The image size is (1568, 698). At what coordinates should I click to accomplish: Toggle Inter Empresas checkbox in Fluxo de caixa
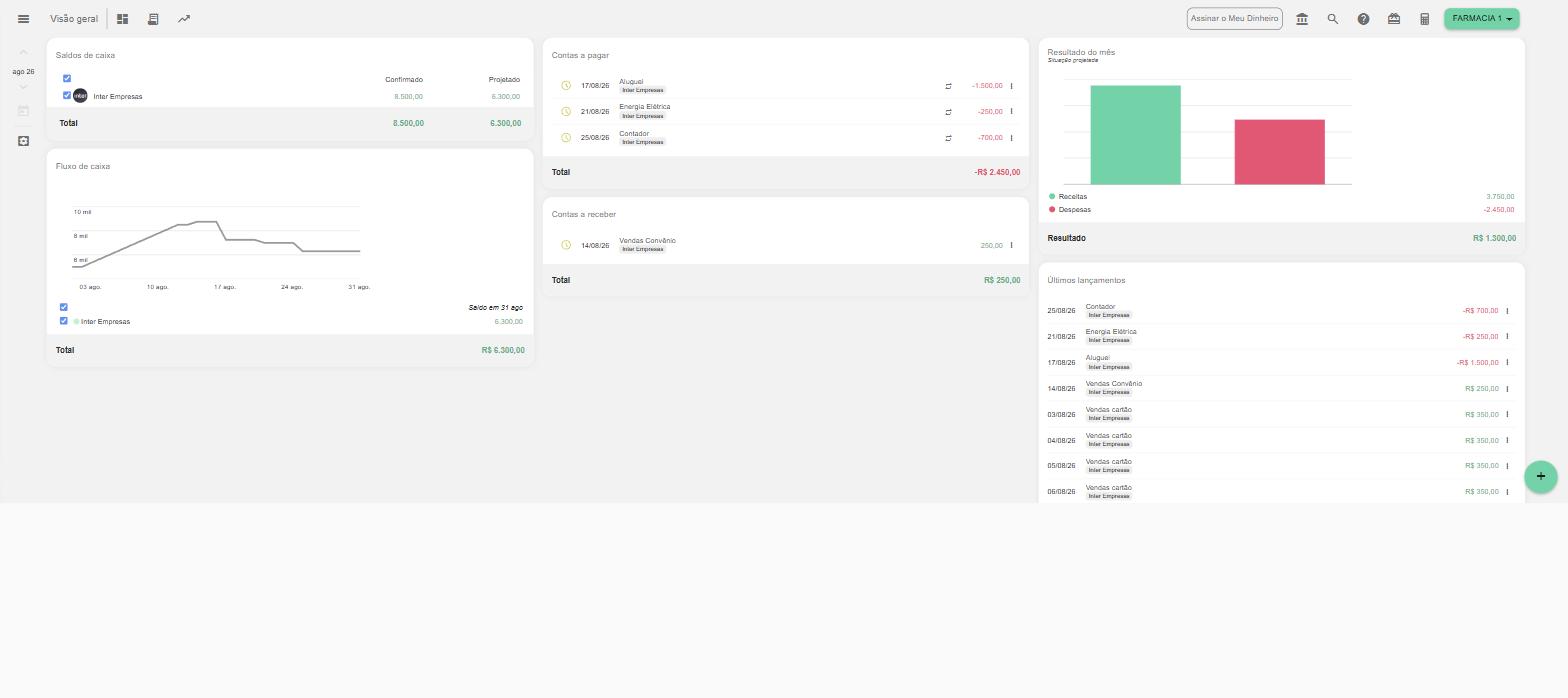(63, 321)
